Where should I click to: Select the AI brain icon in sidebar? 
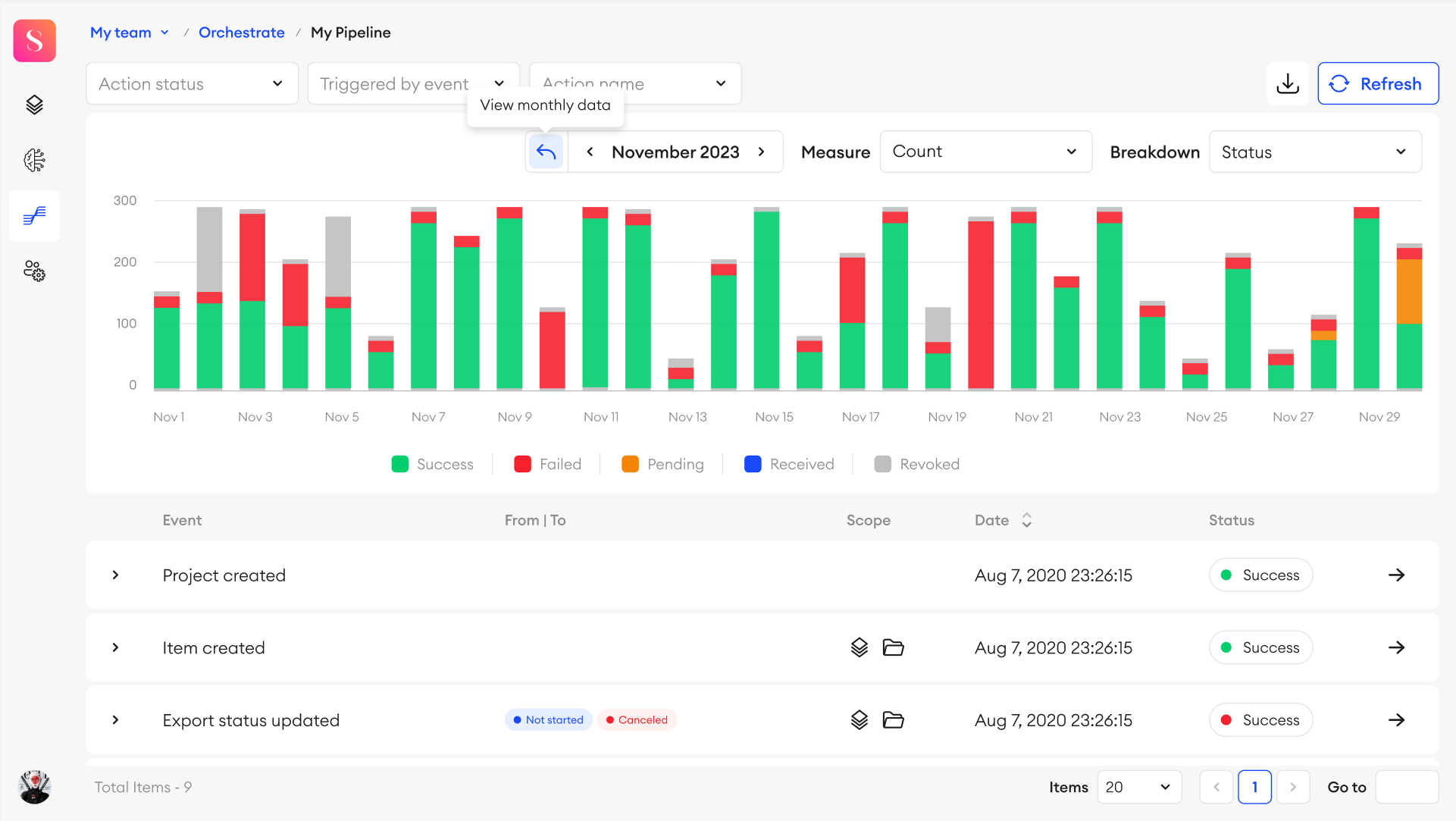[34, 160]
